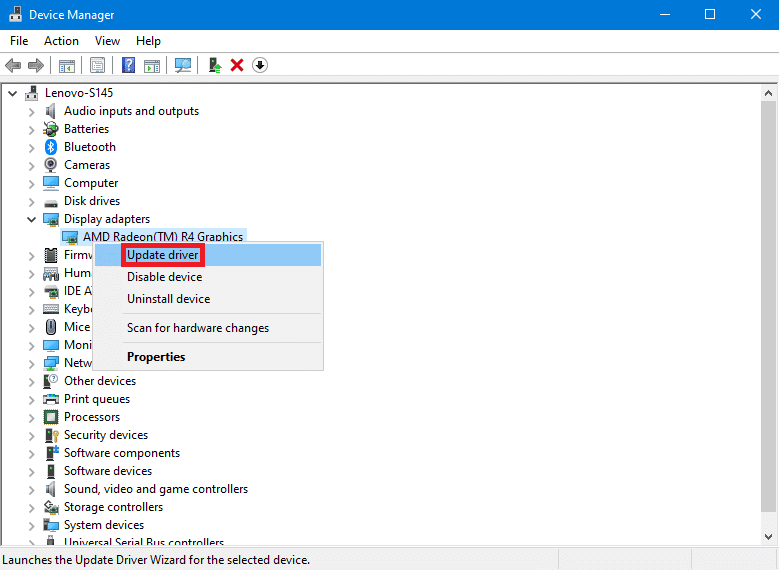Click the Back arrow toolbar icon
The width and height of the screenshot is (779, 570).
13,65
